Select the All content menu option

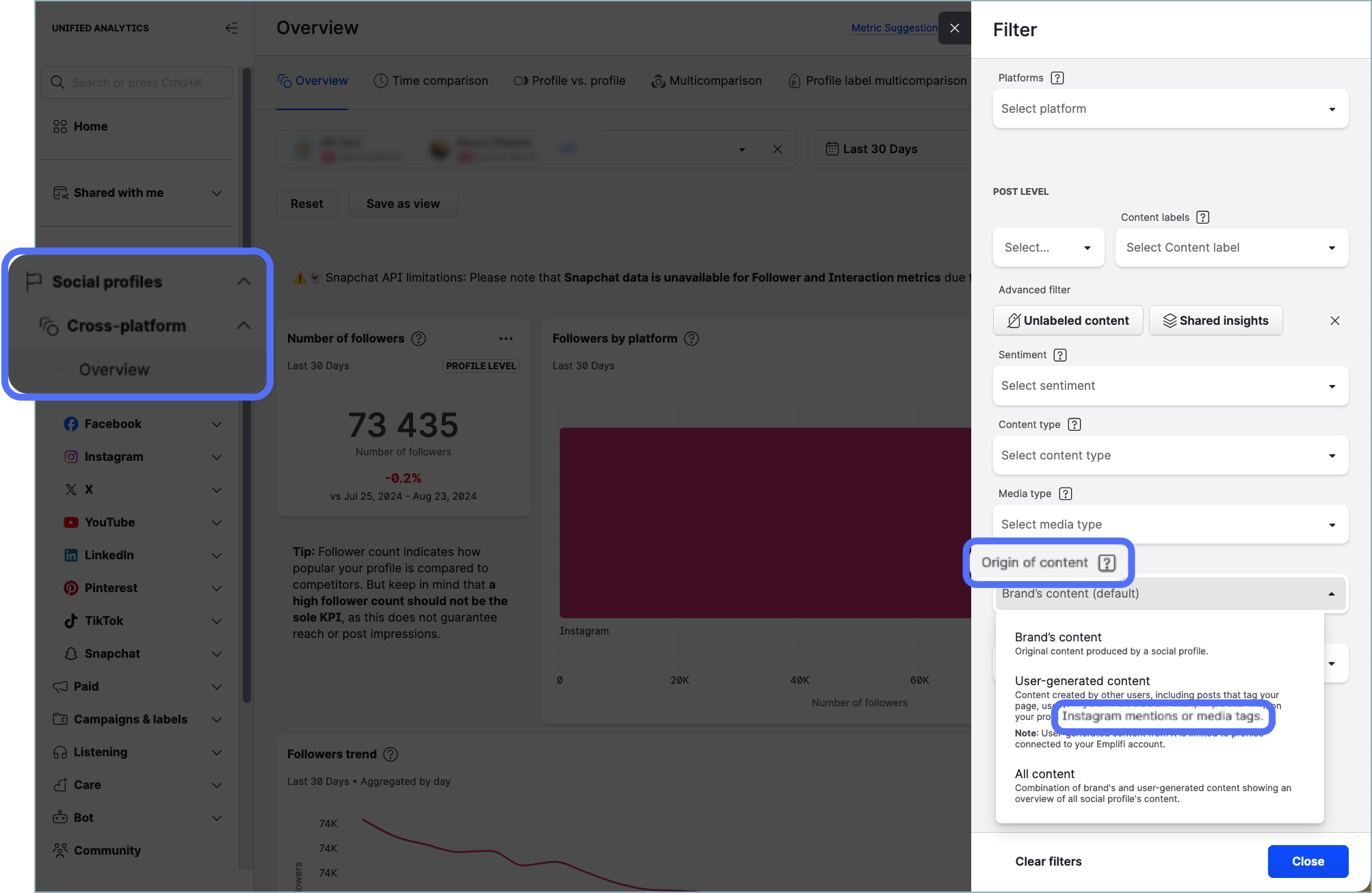[1044, 774]
